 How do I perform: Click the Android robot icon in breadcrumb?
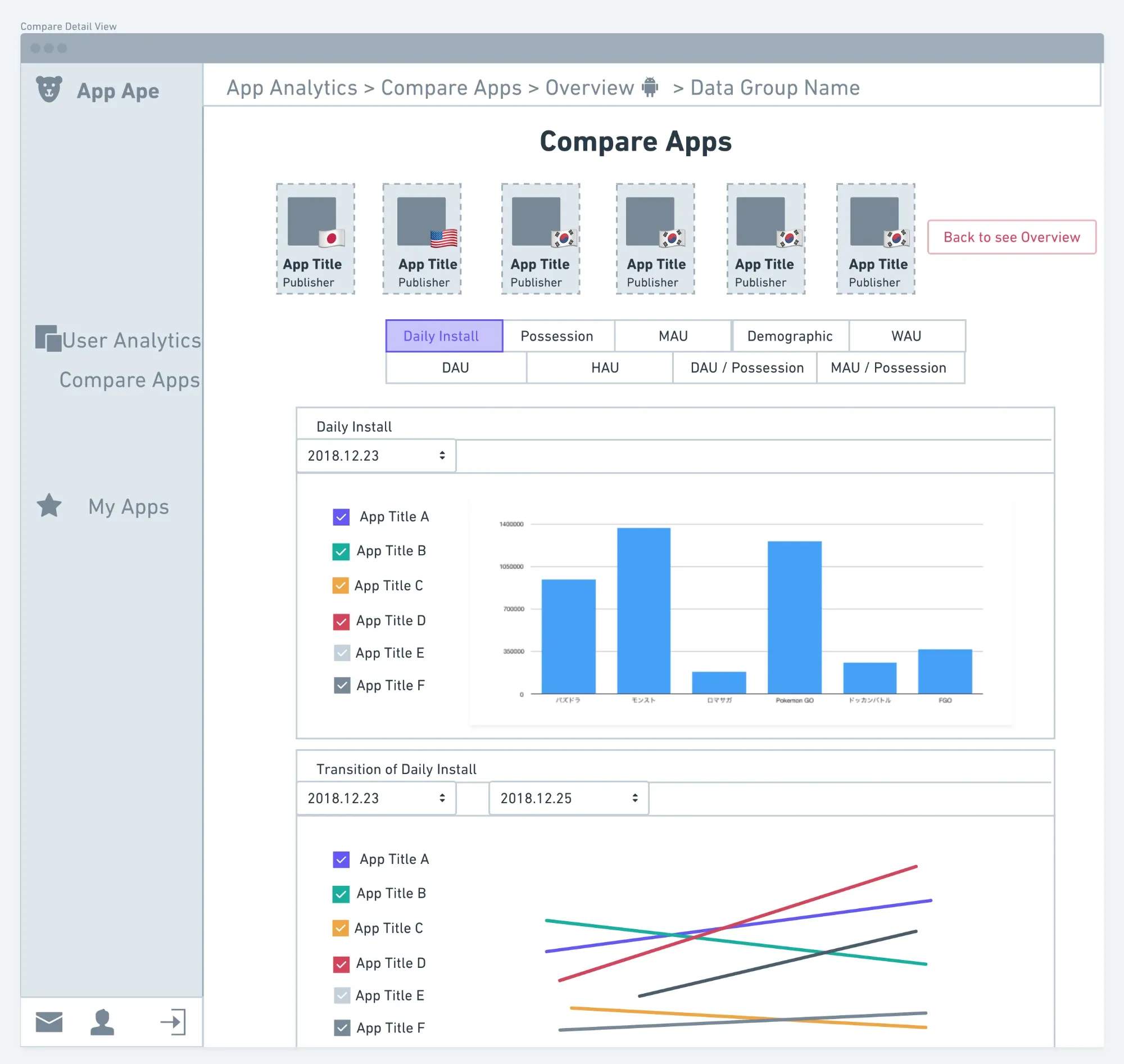click(x=650, y=87)
